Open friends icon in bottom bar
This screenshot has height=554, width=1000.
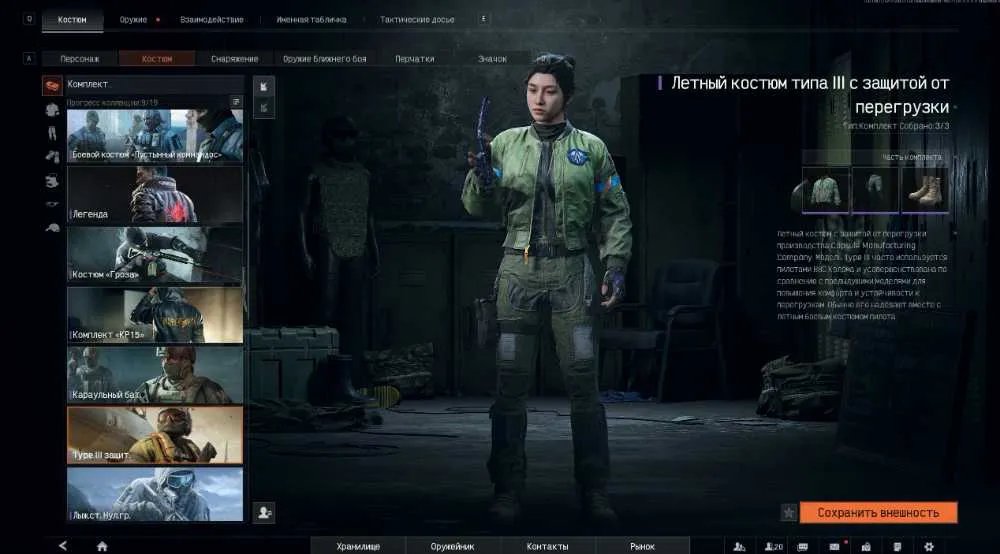[739, 546]
